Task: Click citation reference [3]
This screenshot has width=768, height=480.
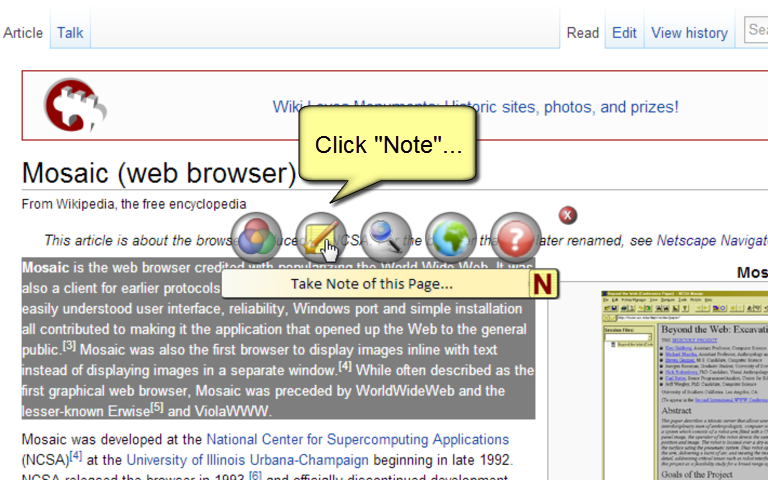Action: coord(69,345)
